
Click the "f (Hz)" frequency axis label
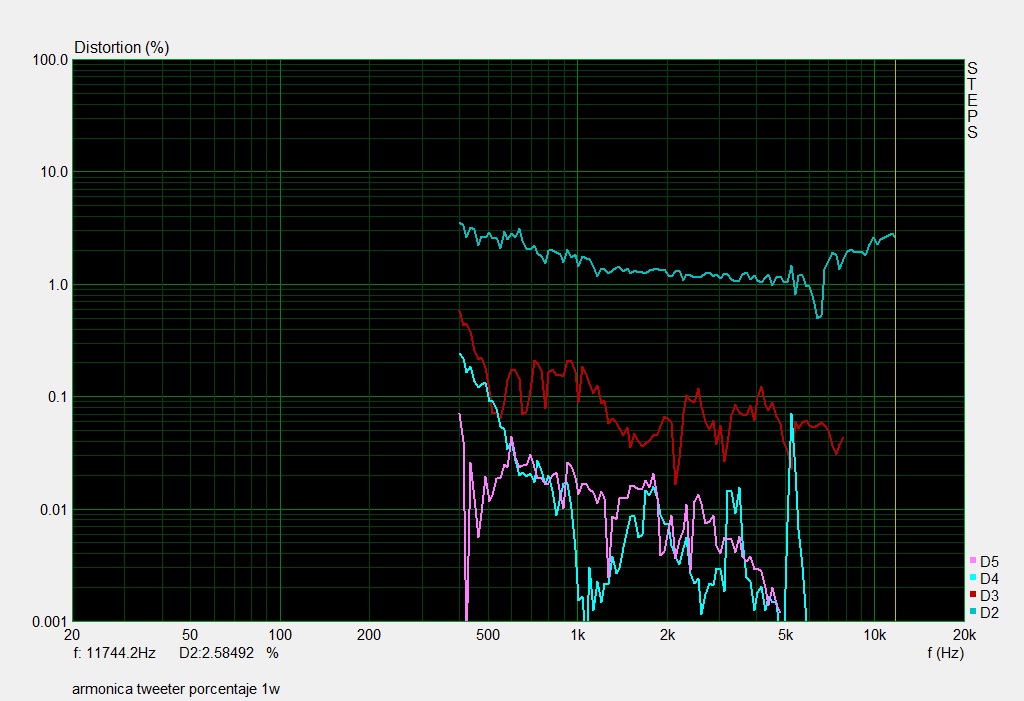pyautogui.click(x=945, y=653)
